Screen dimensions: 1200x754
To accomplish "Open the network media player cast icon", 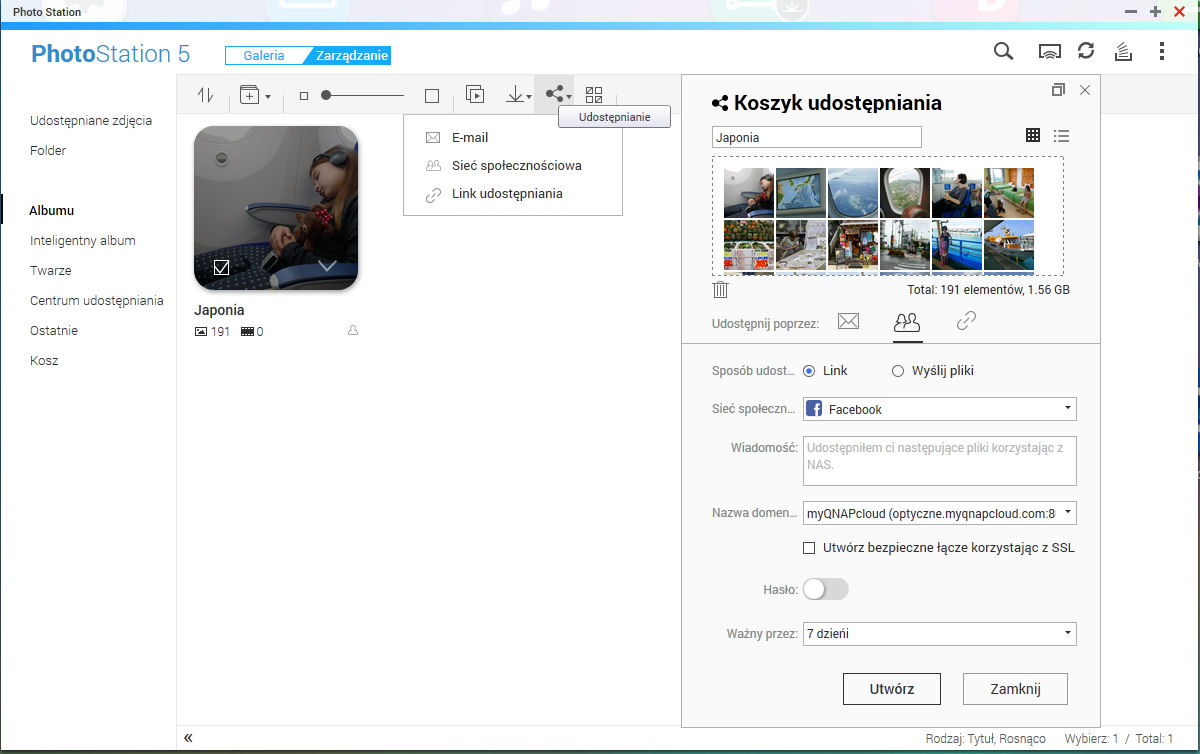I will tap(1049, 52).
